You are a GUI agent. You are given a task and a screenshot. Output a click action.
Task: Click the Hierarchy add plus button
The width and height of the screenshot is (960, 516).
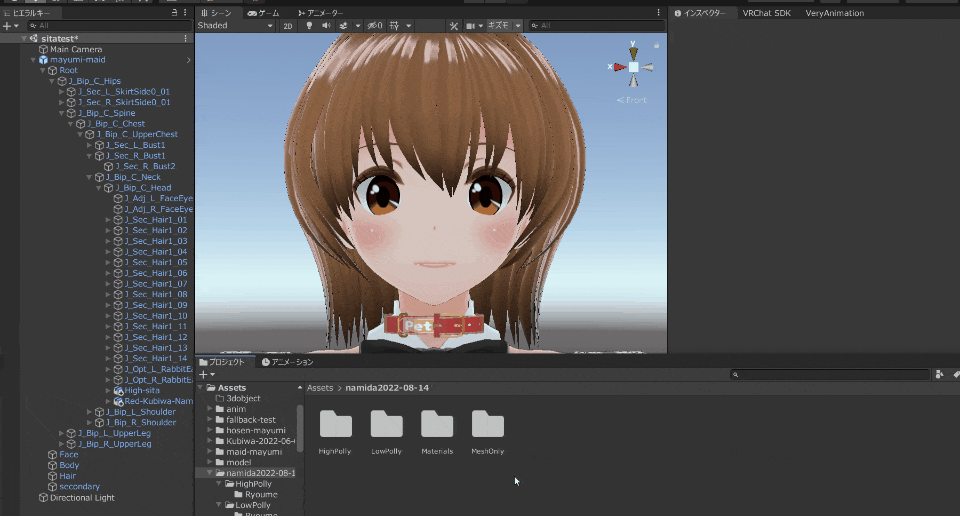[x=6, y=25]
